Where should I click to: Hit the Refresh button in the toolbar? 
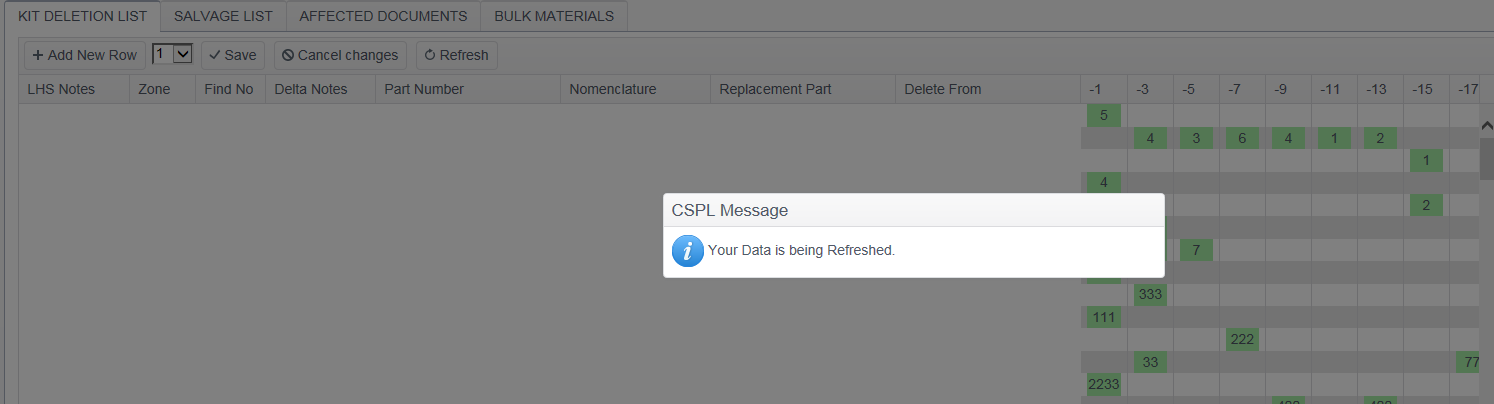point(457,56)
